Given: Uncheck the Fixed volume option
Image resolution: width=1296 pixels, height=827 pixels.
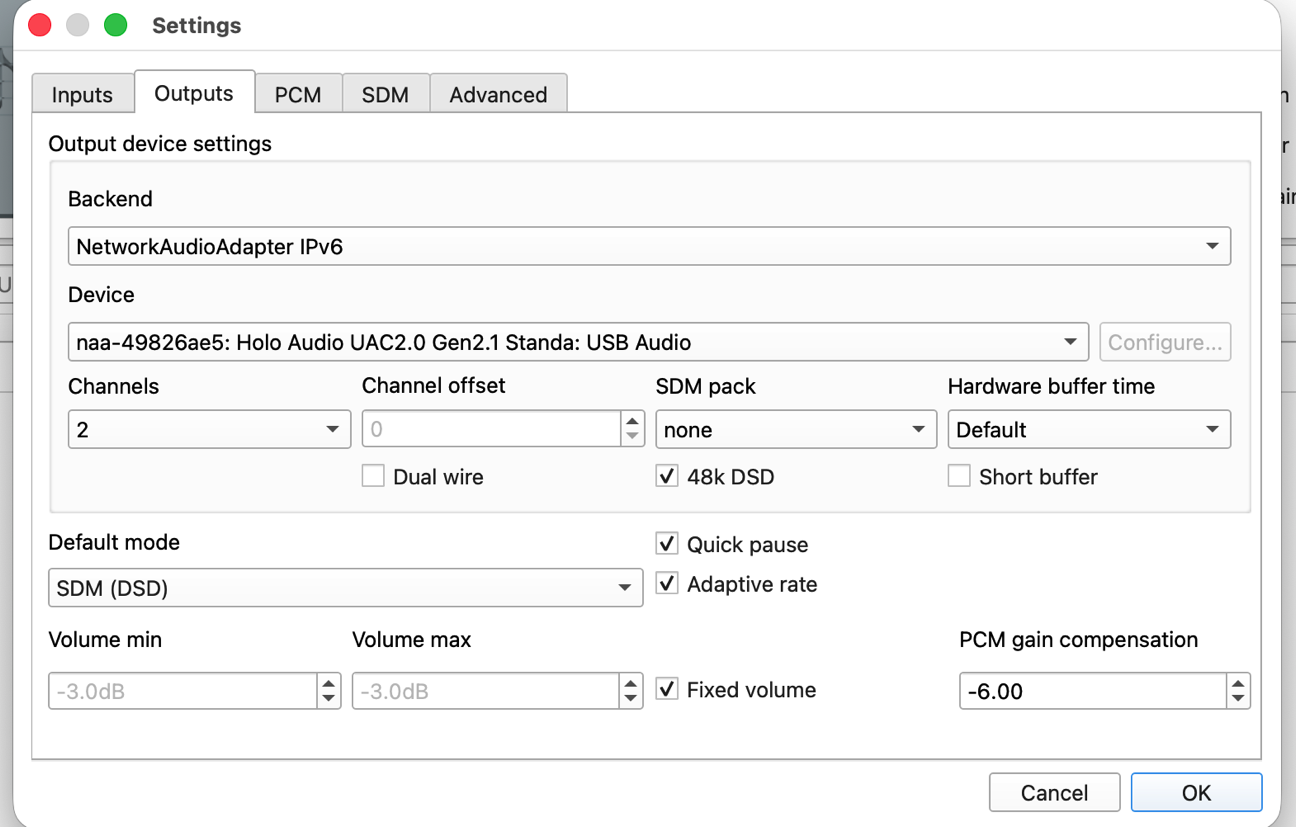Looking at the screenshot, I should [x=667, y=690].
